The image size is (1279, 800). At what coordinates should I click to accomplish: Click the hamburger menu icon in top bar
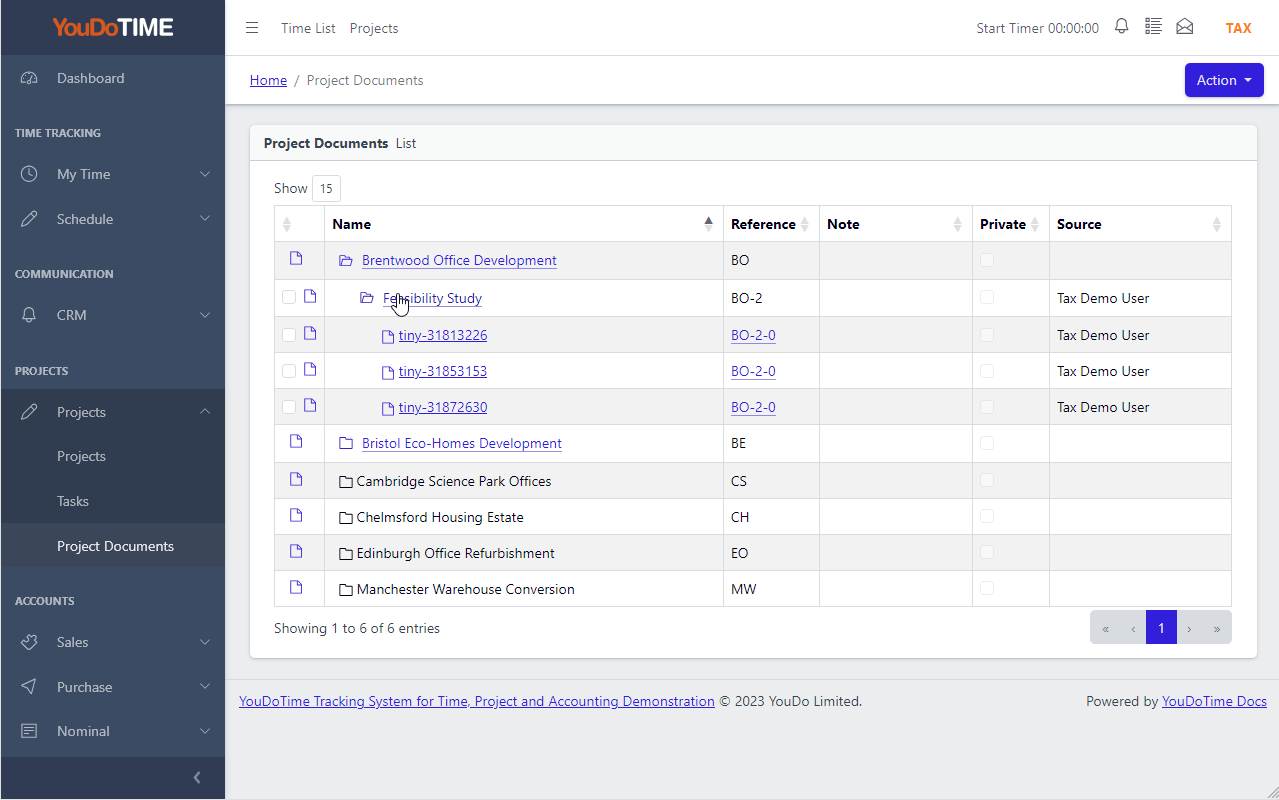point(252,28)
